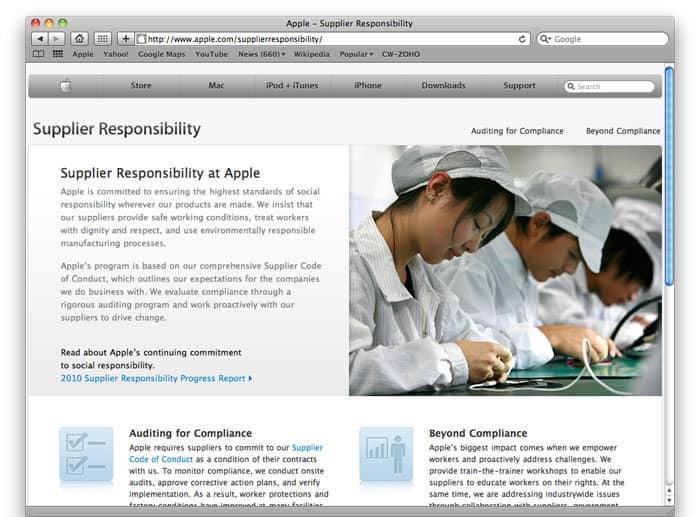Open the YouTube bookmark

click(211, 54)
